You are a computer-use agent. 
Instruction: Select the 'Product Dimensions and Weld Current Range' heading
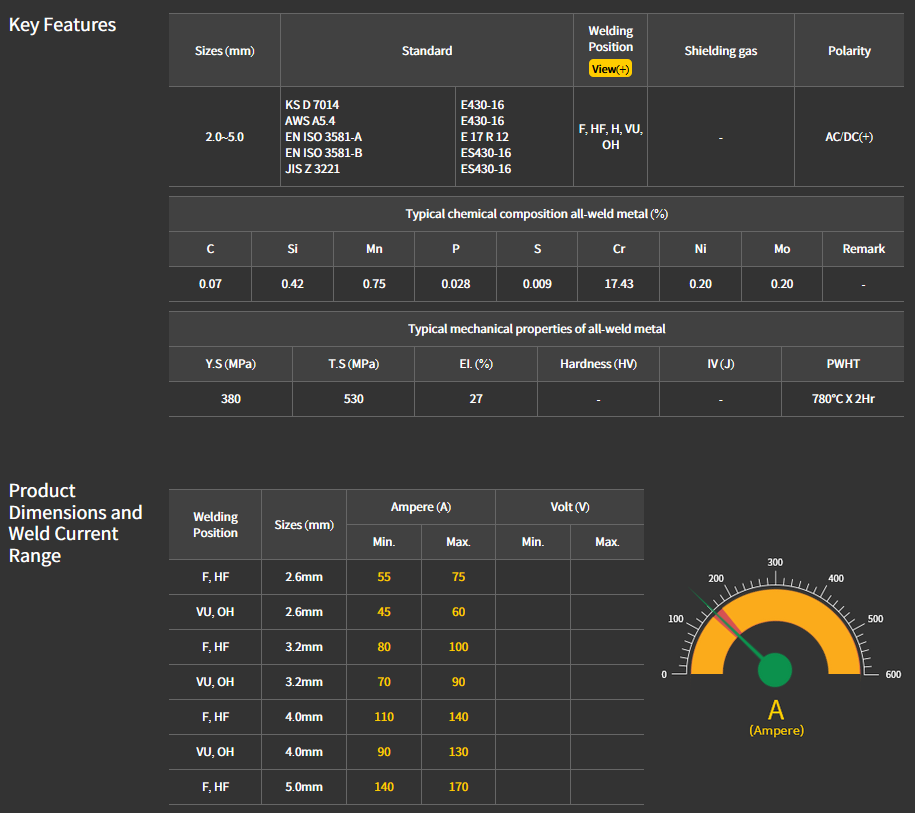click(76, 523)
